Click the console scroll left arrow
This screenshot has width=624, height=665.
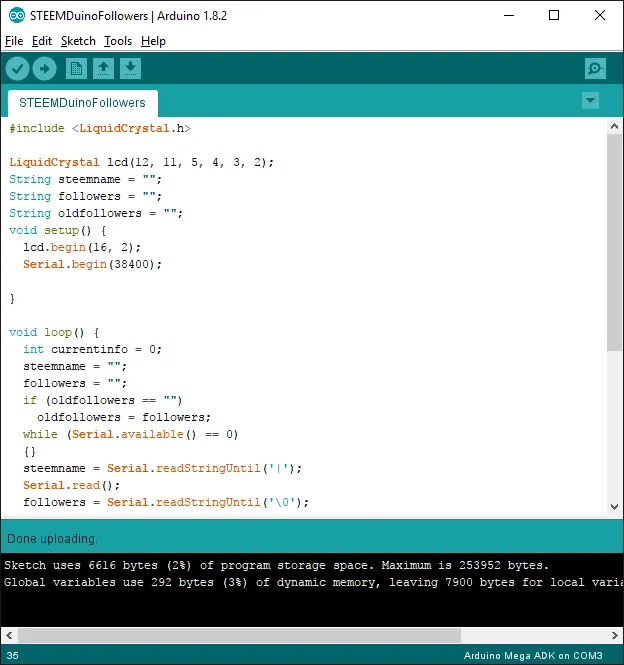click(9, 635)
